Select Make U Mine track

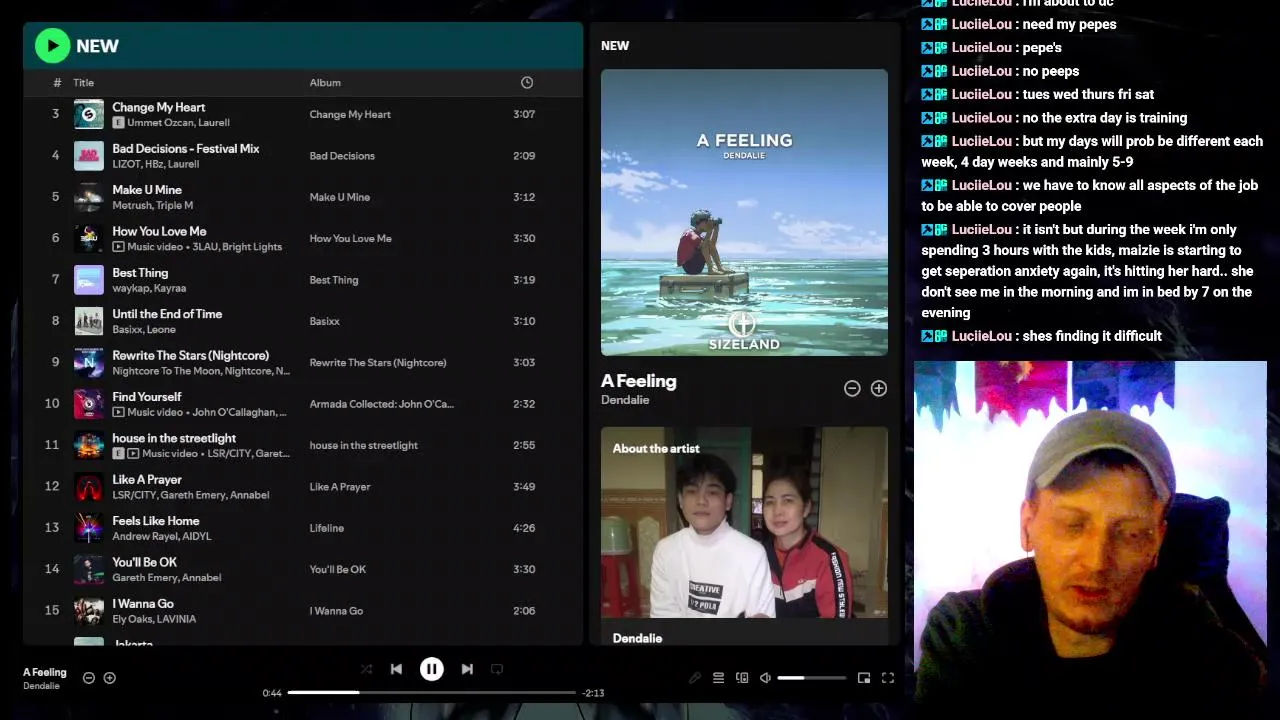click(147, 190)
